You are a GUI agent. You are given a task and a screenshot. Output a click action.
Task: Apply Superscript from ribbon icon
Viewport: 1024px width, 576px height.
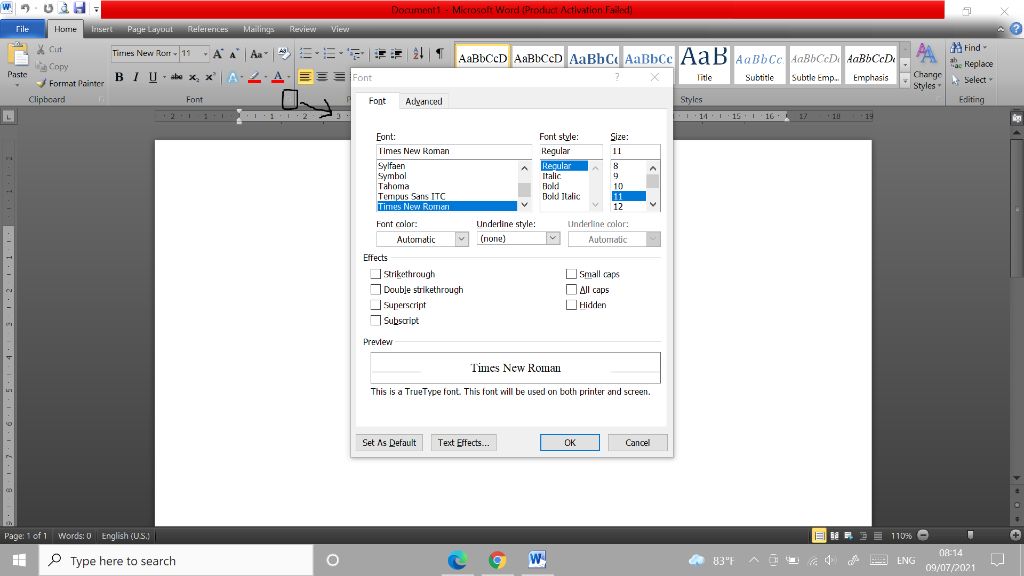210,77
